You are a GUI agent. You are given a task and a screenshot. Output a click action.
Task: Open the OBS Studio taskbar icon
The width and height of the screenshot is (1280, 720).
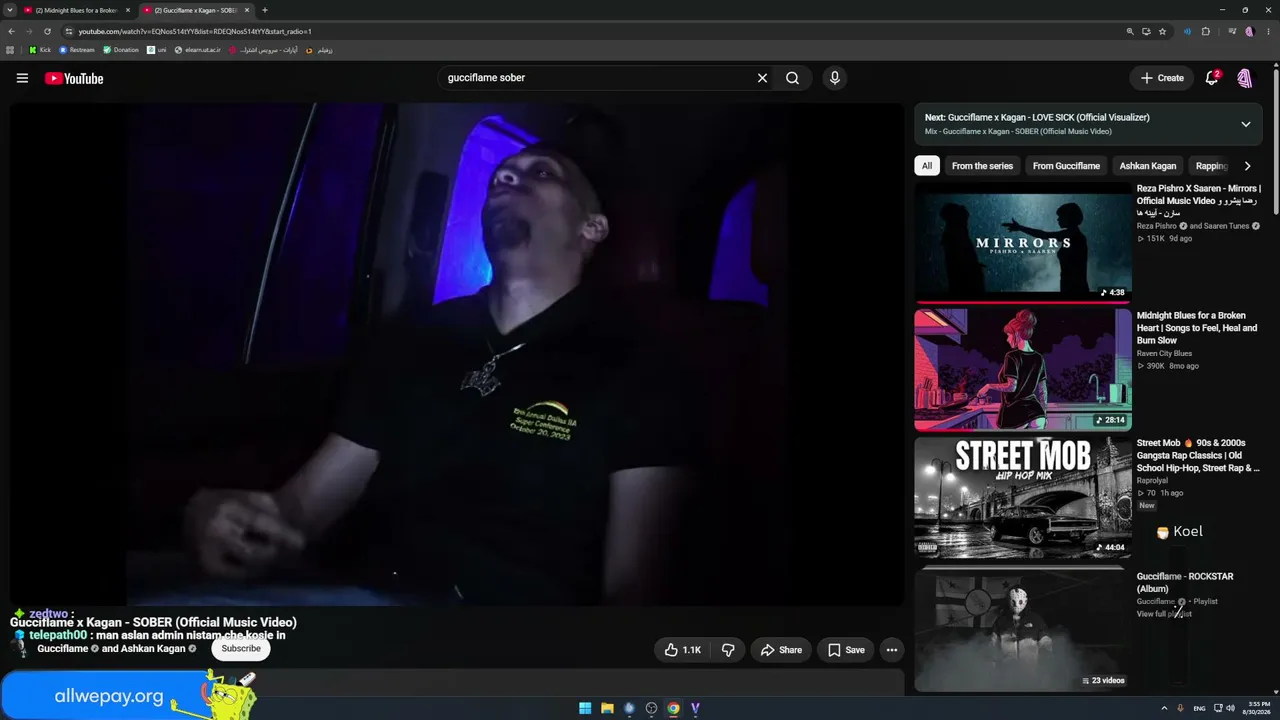click(651, 709)
